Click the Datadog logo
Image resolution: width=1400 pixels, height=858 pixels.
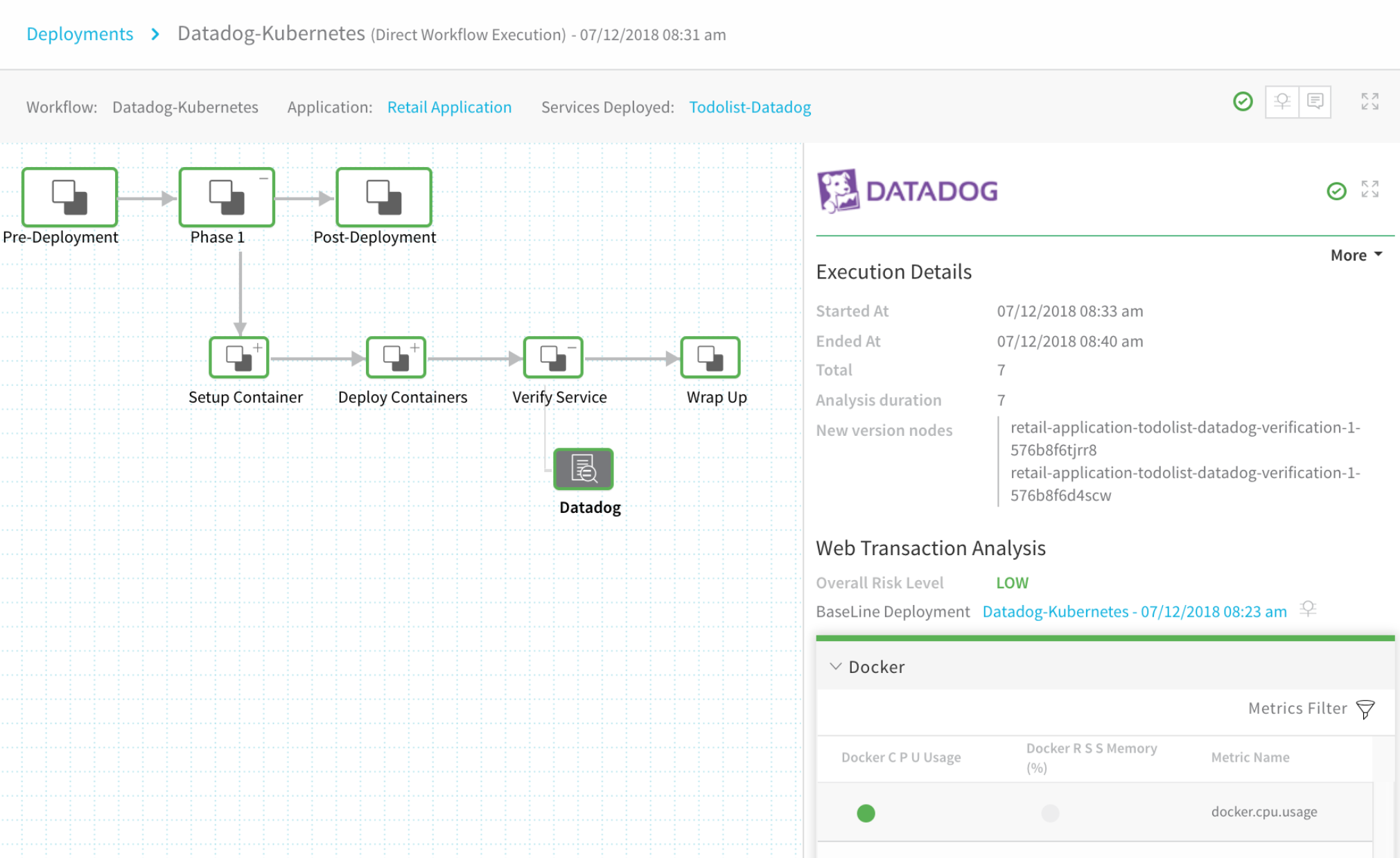(x=907, y=191)
